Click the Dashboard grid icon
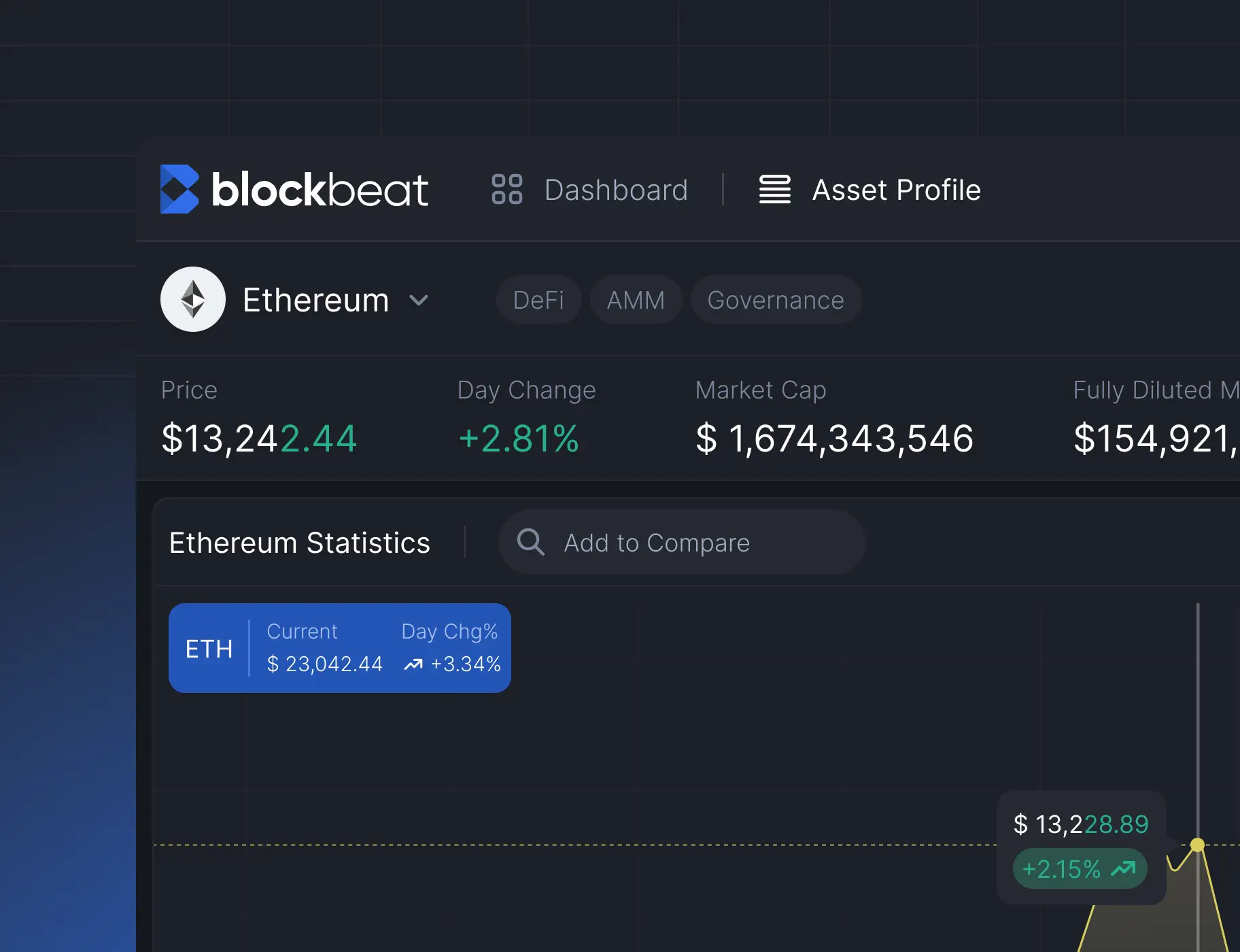 (x=506, y=189)
